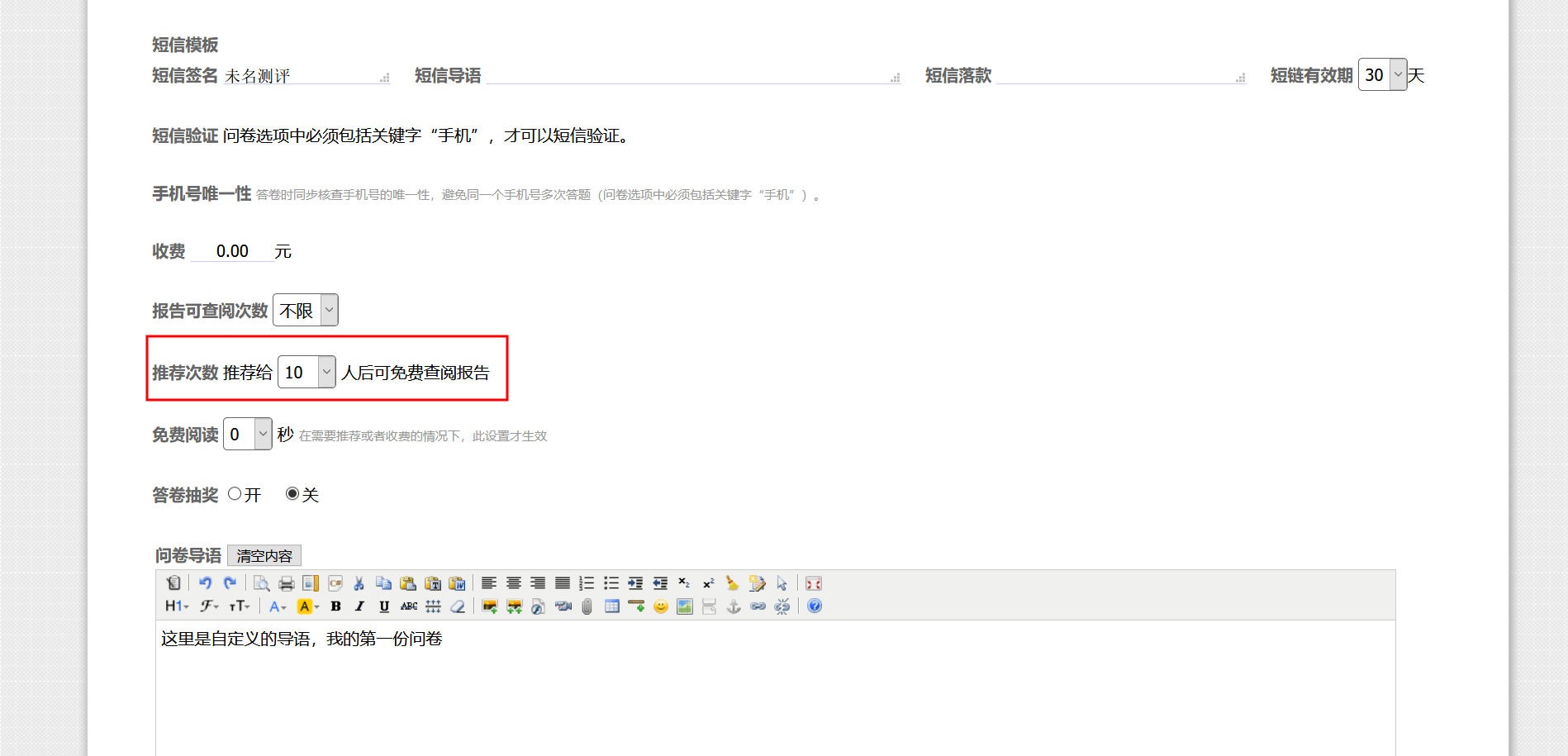Click the quick format icon
The height and width of the screenshot is (756, 1568).
[x=758, y=583]
